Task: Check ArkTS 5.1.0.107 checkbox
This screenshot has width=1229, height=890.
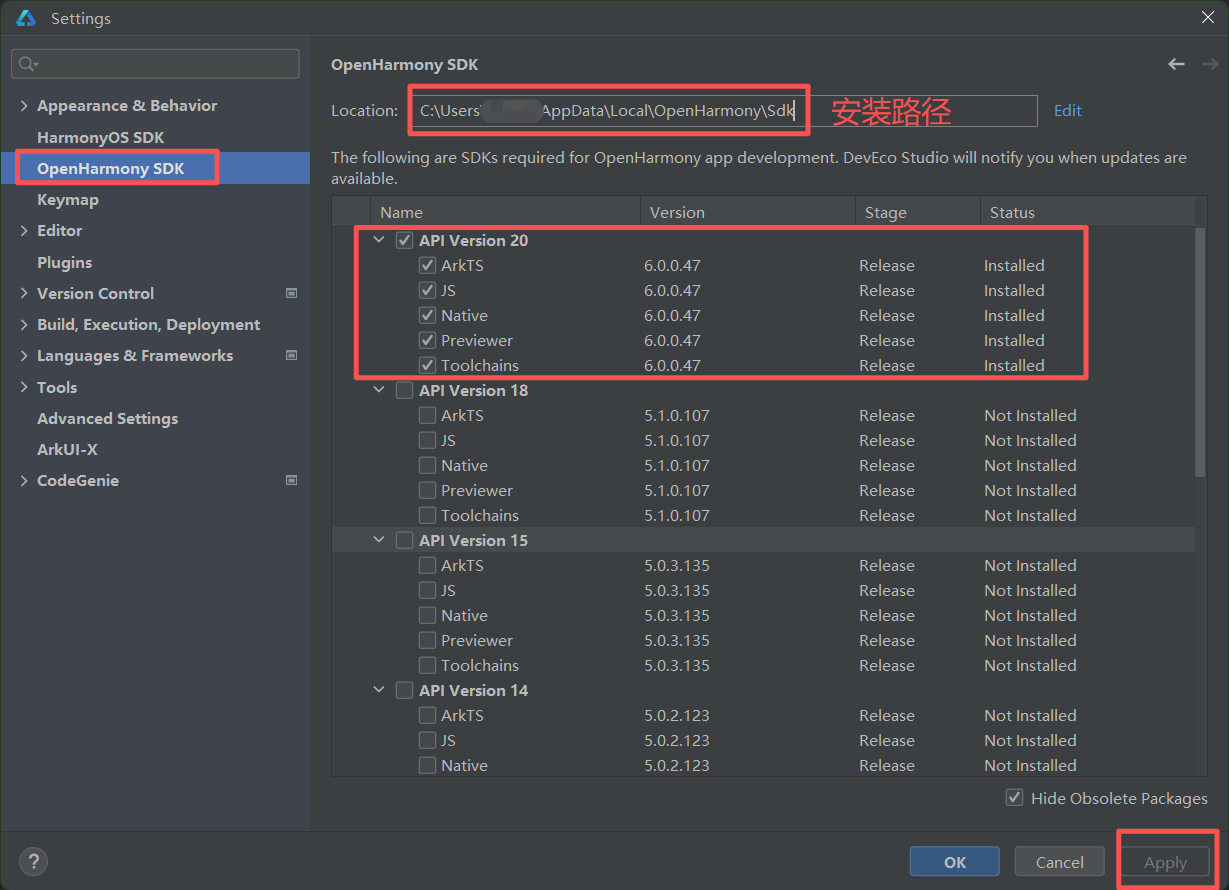Action: [427, 415]
